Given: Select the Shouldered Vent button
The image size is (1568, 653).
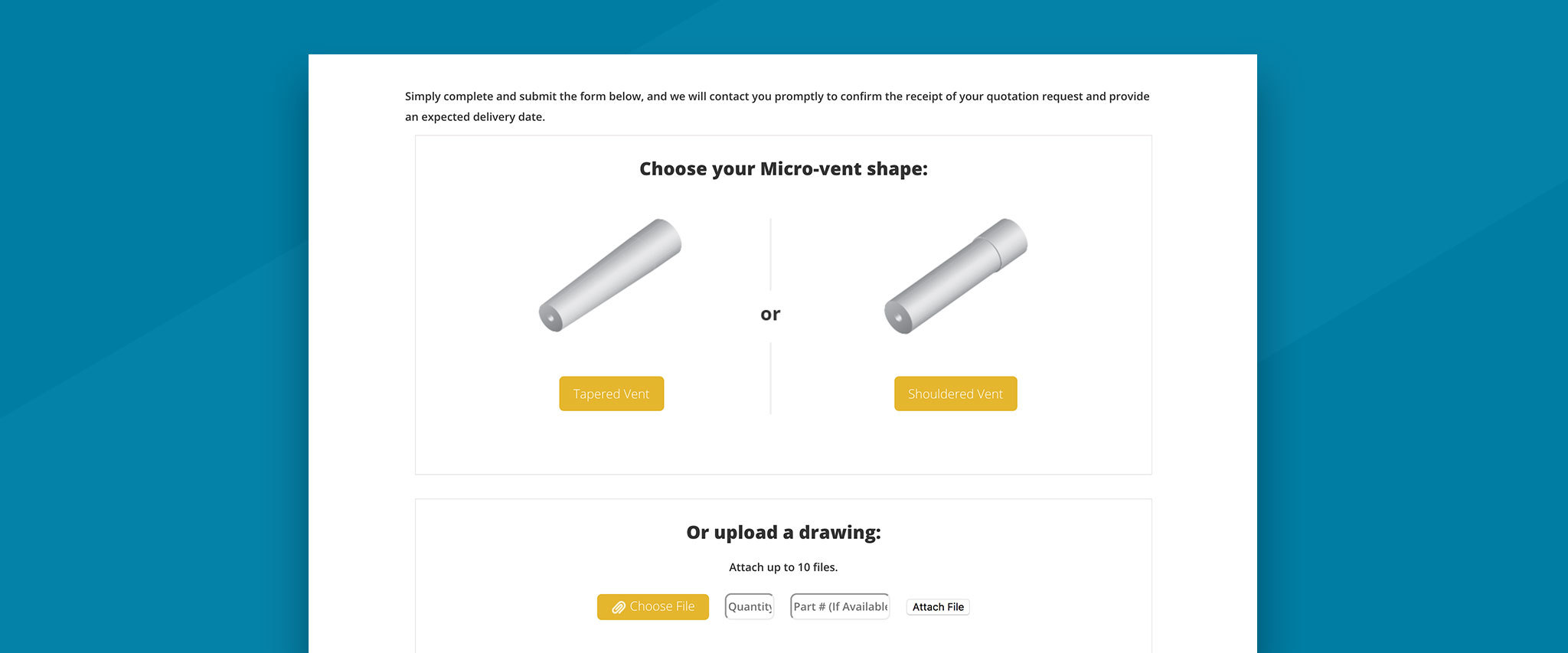Looking at the screenshot, I should pyautogui.click(x=955, y=393).
